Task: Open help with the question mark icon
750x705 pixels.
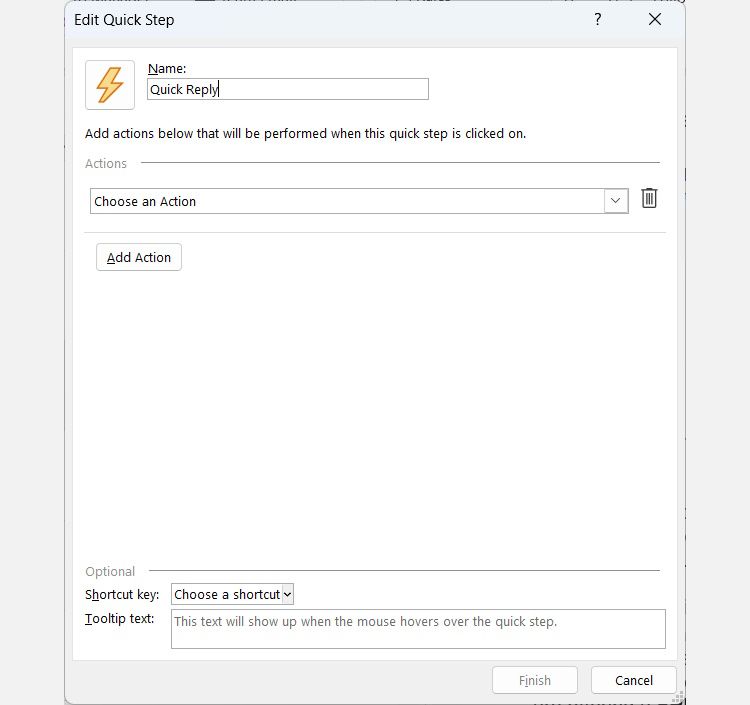Action: coord(598,19)
